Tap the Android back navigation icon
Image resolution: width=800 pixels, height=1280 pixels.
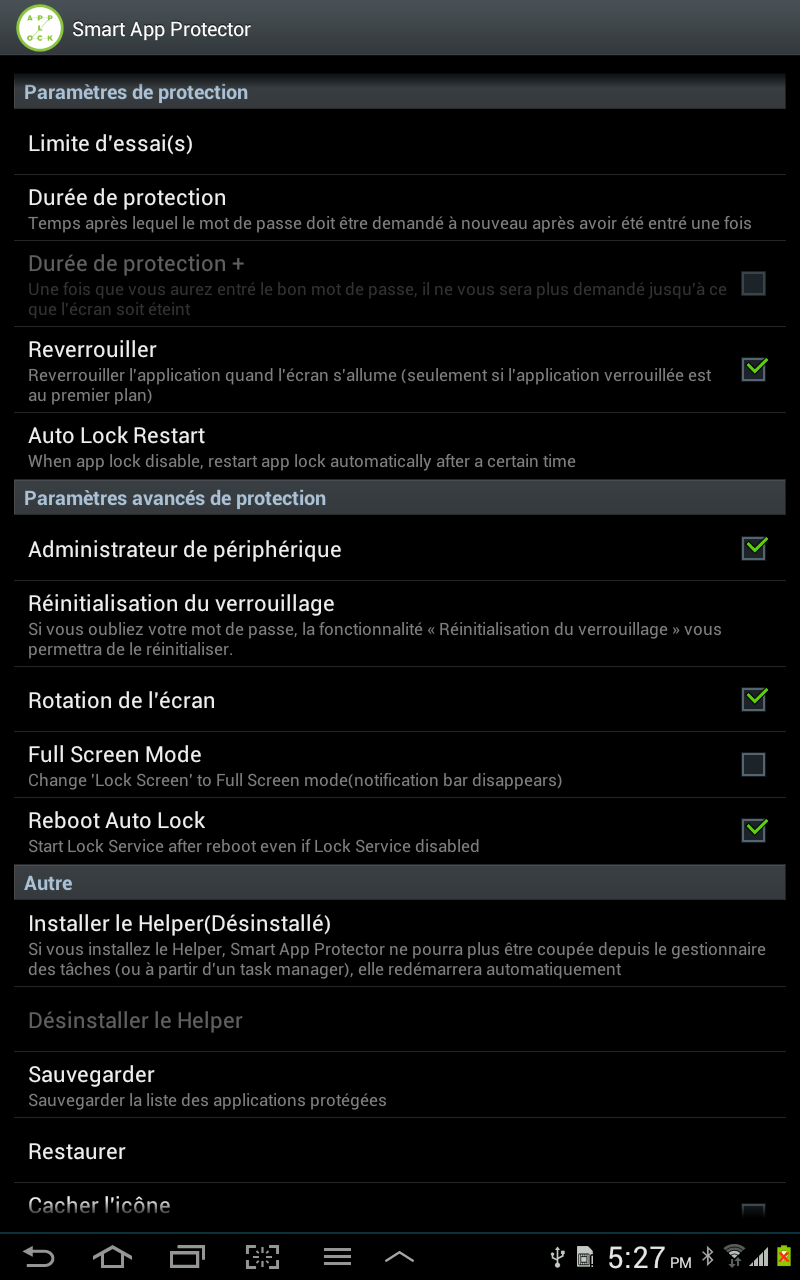38,1257
